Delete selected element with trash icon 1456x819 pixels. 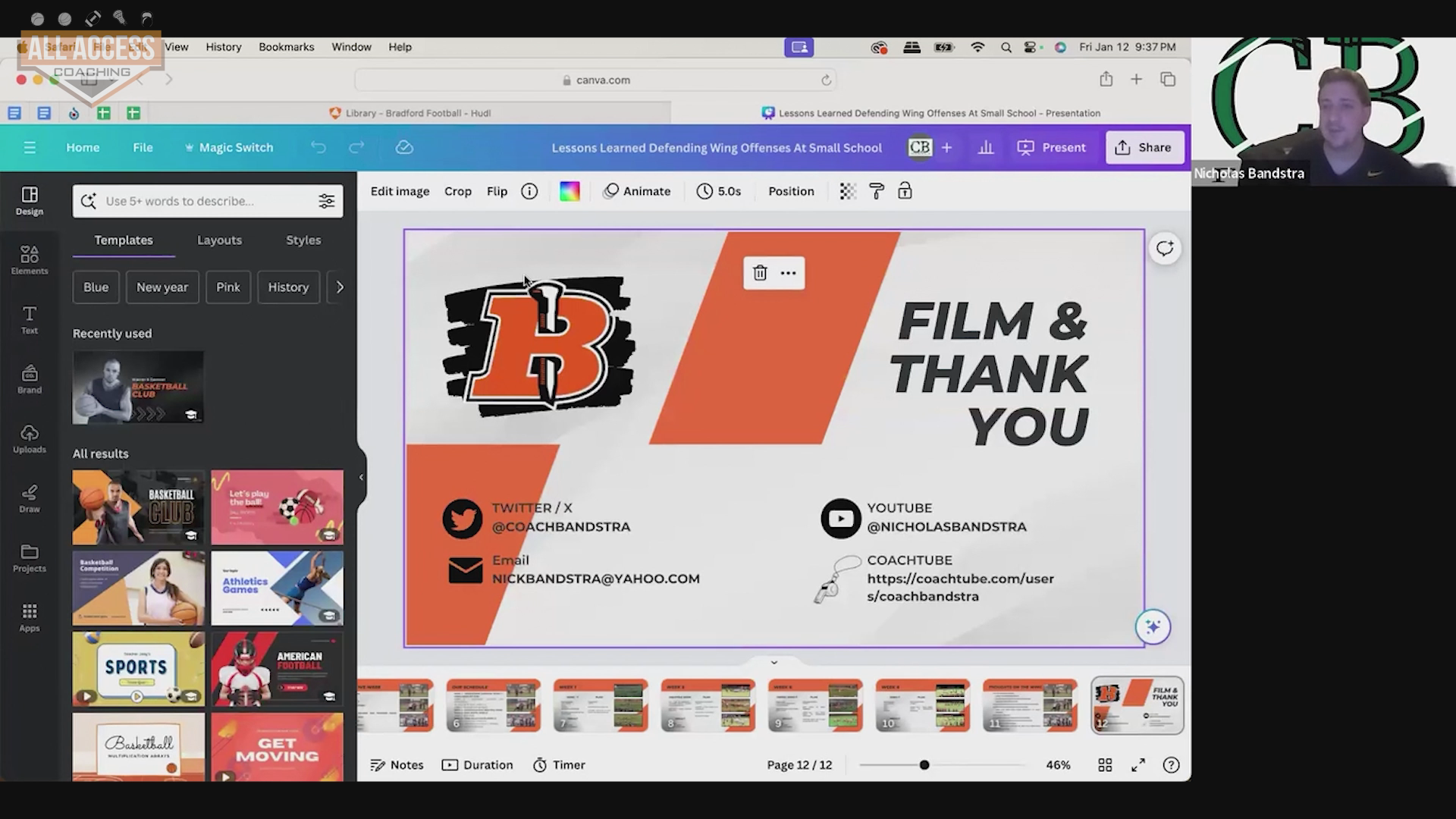coord(760,273)
